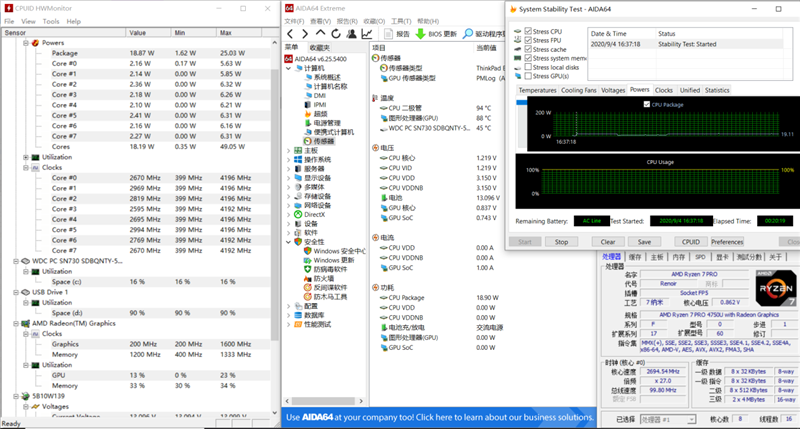Toggle the Stress CPU checkbox

coord(528,31)
